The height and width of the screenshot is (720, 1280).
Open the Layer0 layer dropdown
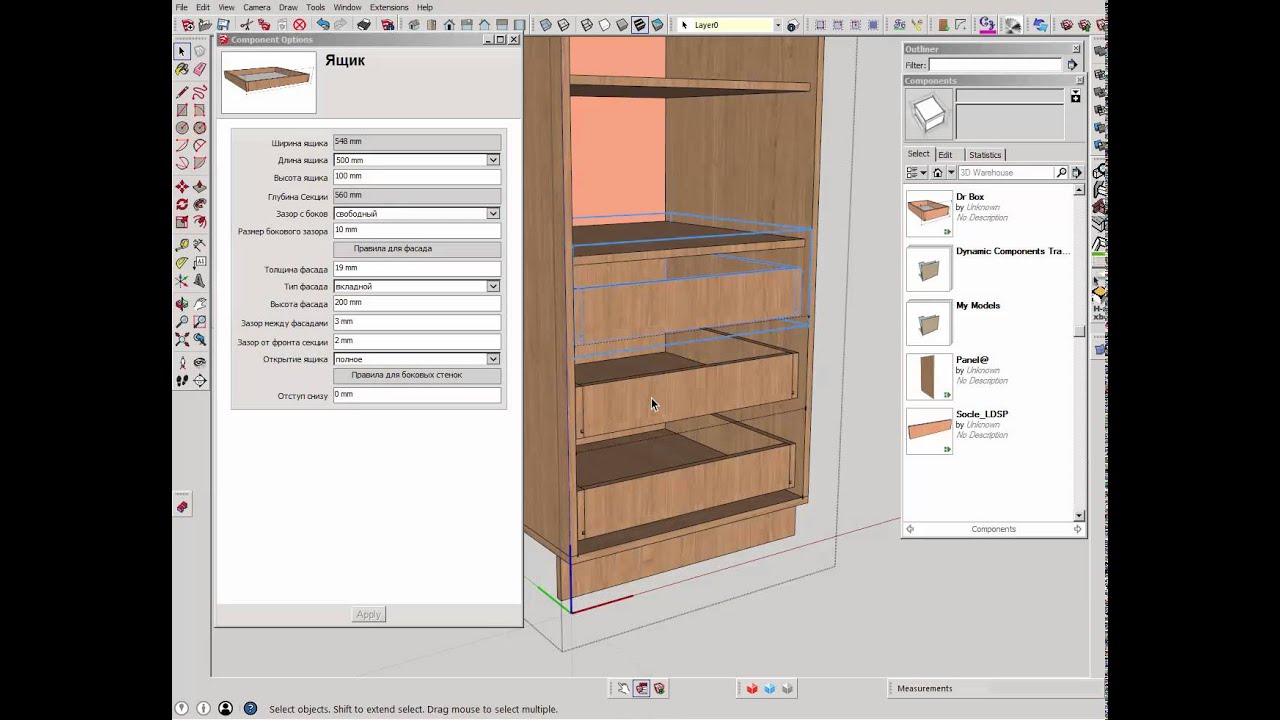(777, 25)
